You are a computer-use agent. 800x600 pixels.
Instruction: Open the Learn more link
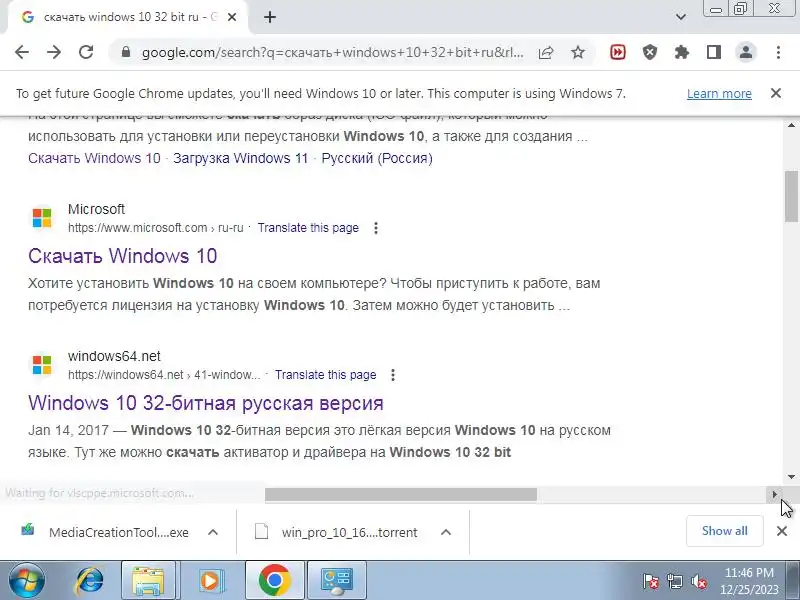point(719,94)
